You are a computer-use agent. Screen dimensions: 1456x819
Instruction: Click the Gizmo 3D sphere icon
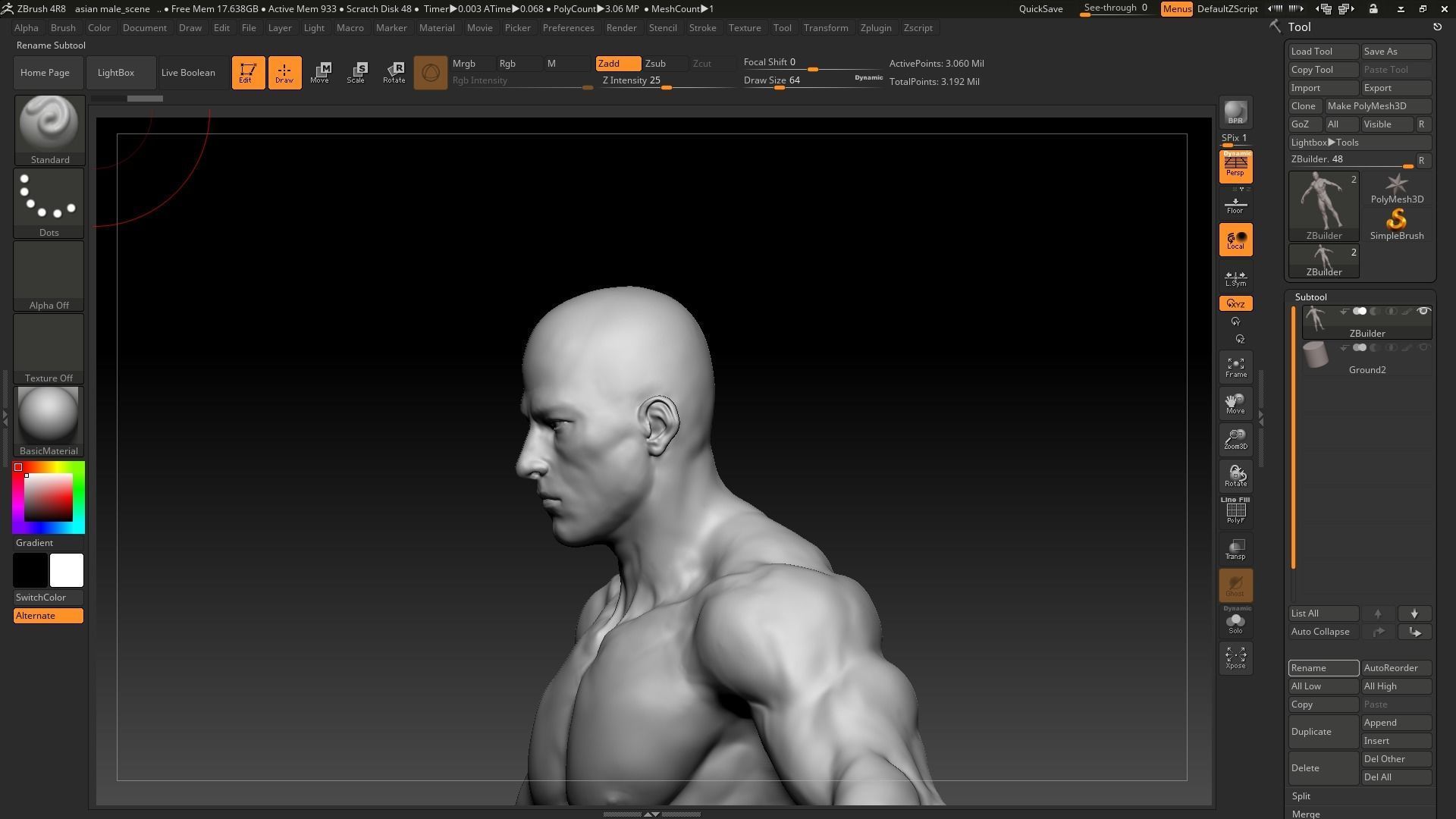coord(430,73)
